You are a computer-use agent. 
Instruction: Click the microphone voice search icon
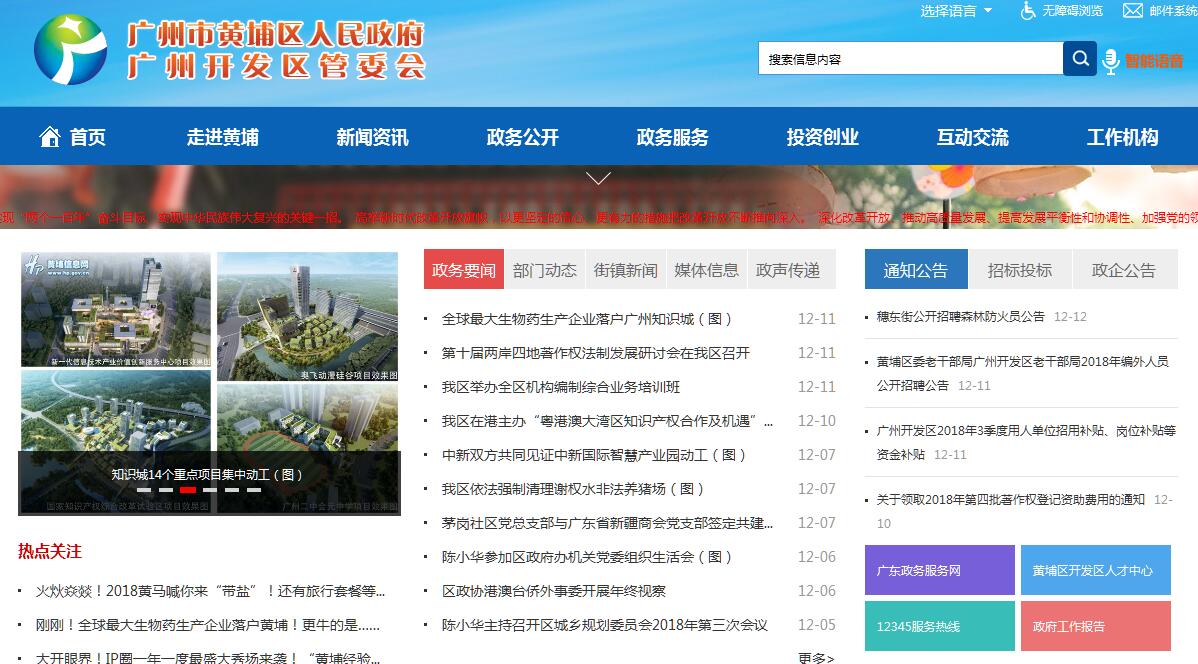[x=1110, y=61]
